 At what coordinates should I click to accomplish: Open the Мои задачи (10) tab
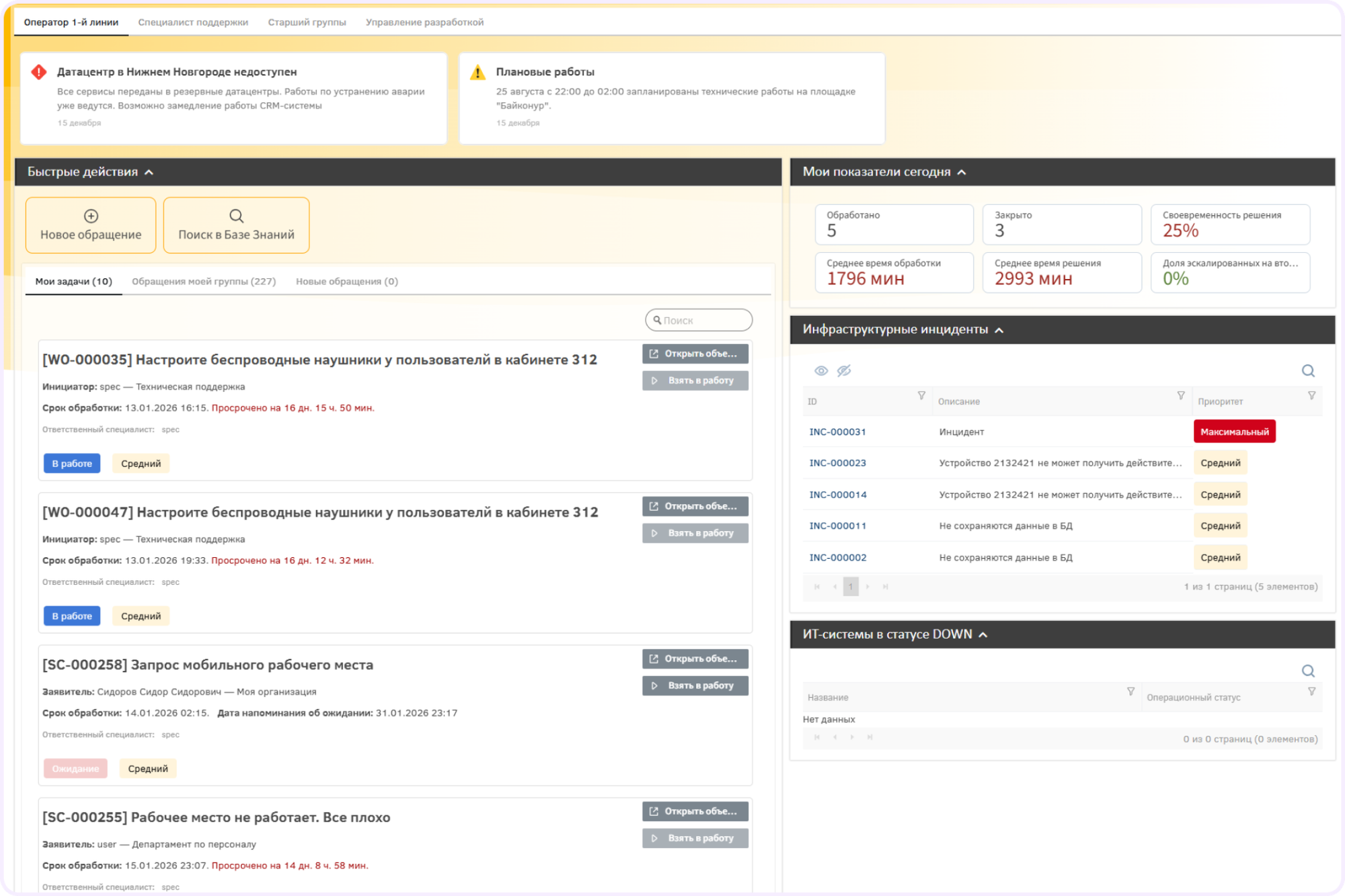tap(74, 282)
